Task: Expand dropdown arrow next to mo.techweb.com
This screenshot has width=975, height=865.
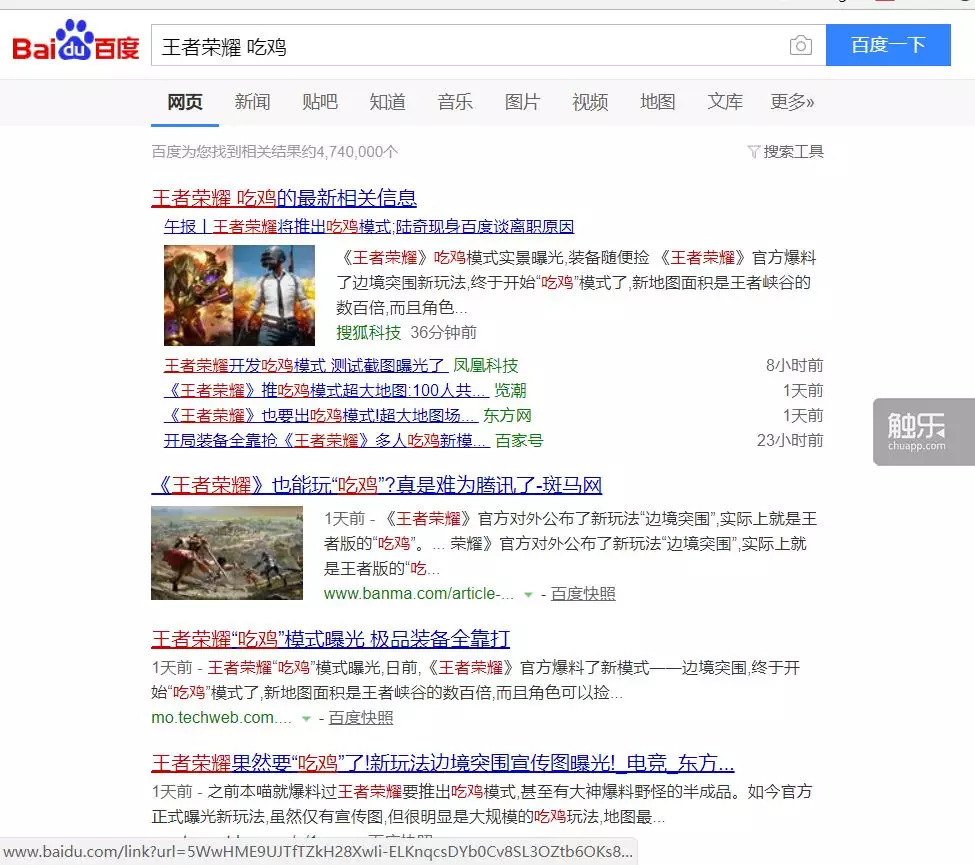Action: click(306, 719)
